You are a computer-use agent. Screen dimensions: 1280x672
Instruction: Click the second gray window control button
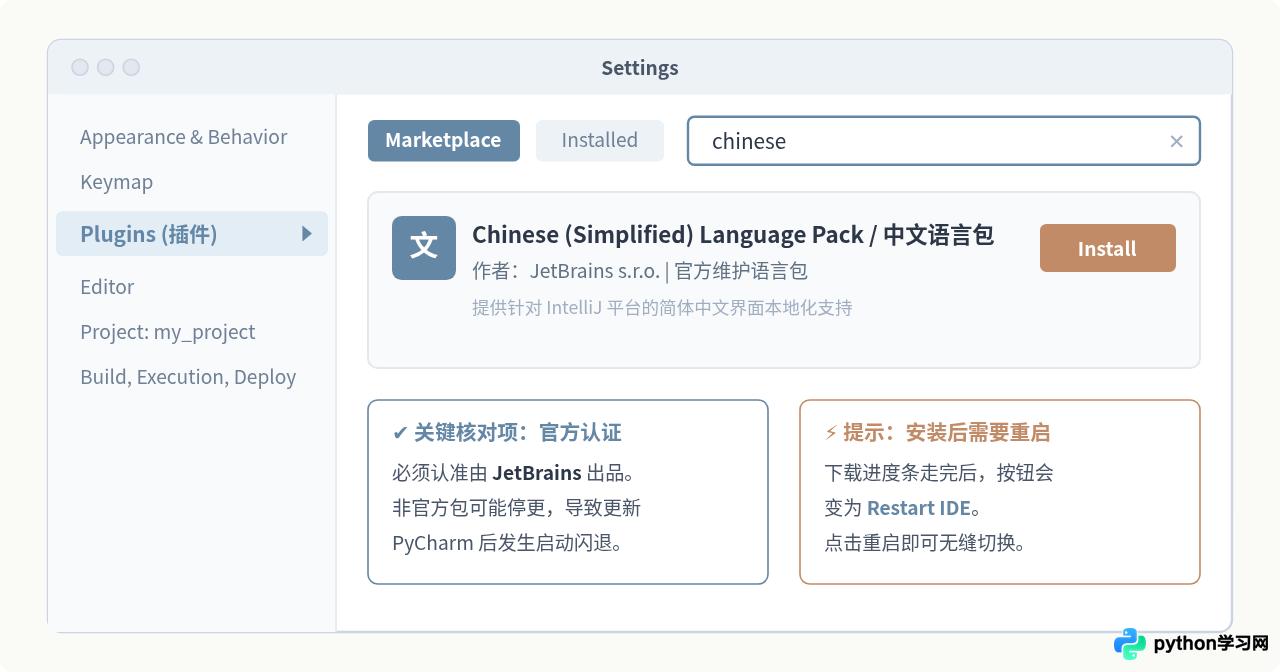pyautogui.click(x=106, y=67)
